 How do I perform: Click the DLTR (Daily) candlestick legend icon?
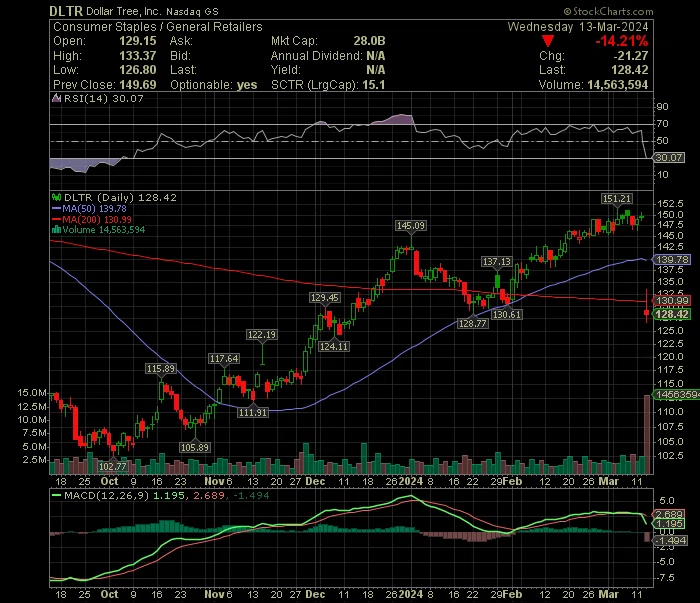click(x=57, y=197)
